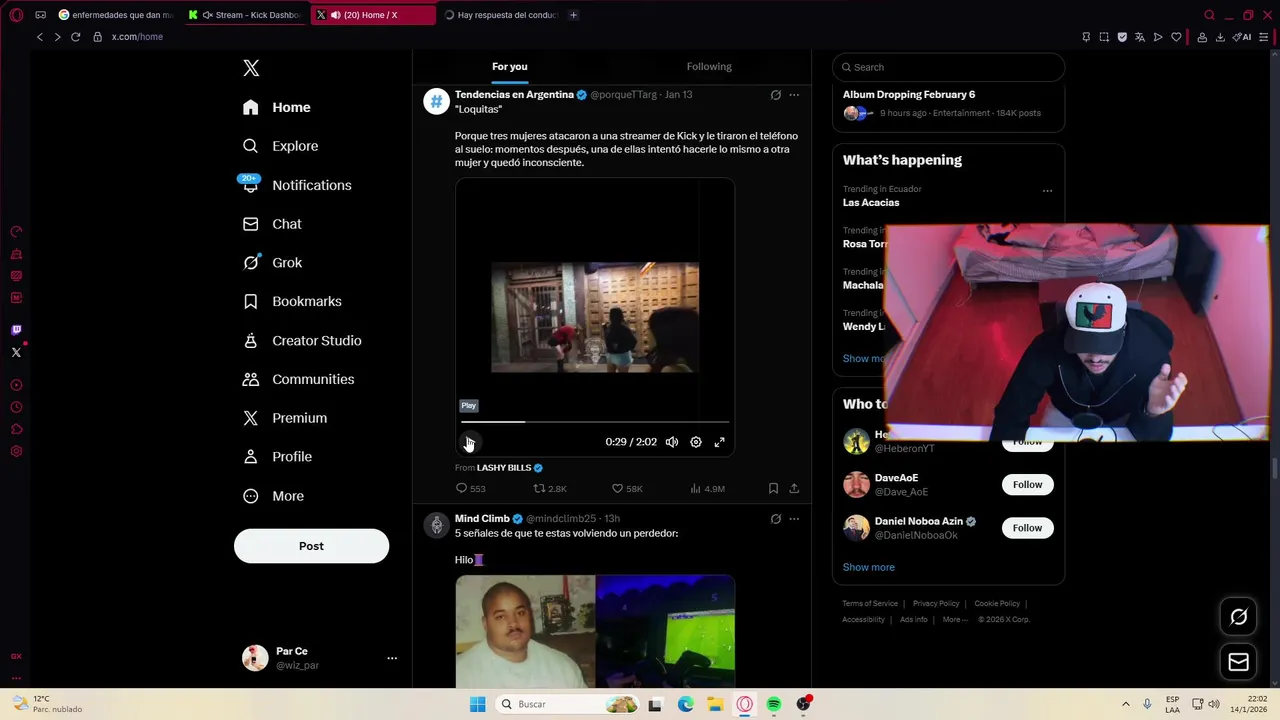This screenshot has height=720, width=1280.
Task: Like the post with 58K likes
Action: pos(627,489)
